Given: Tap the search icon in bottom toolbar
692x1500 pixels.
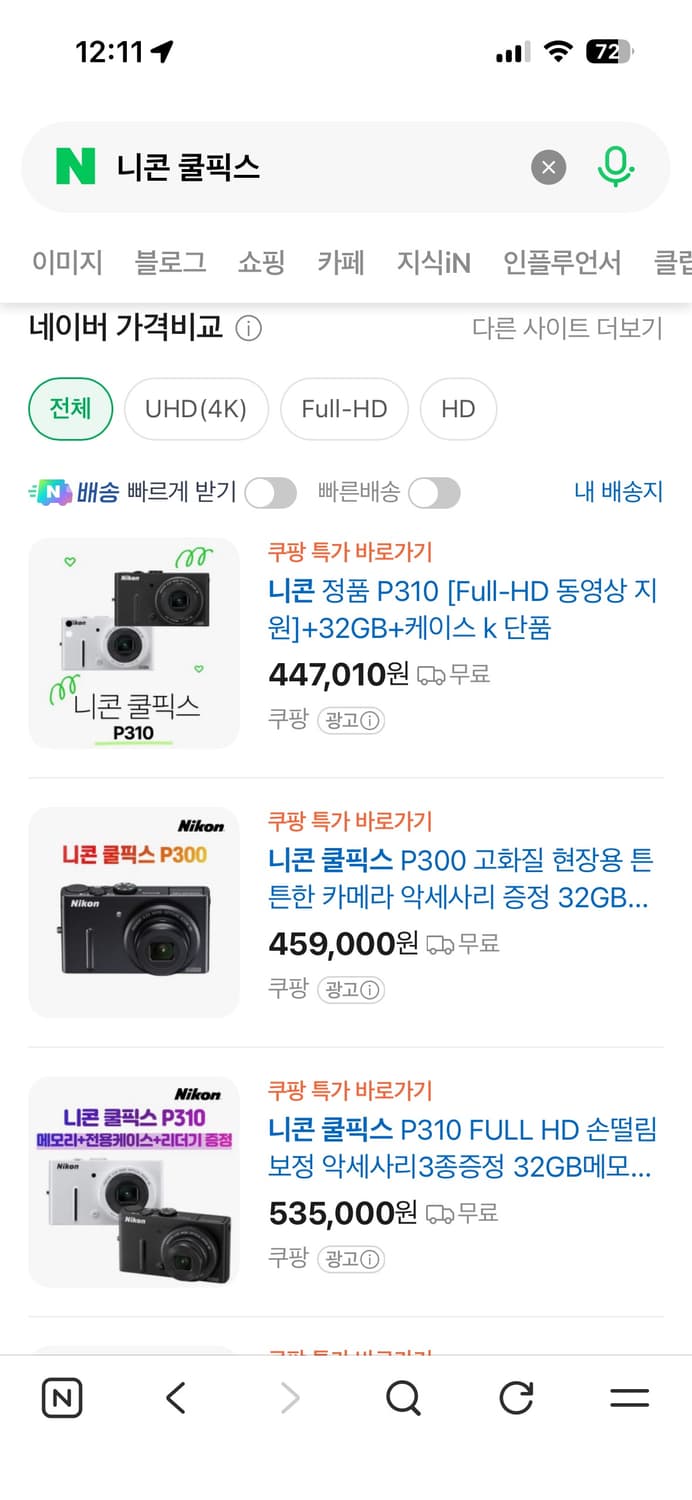Looking at the screenshot, I should tap(403, 1397).
